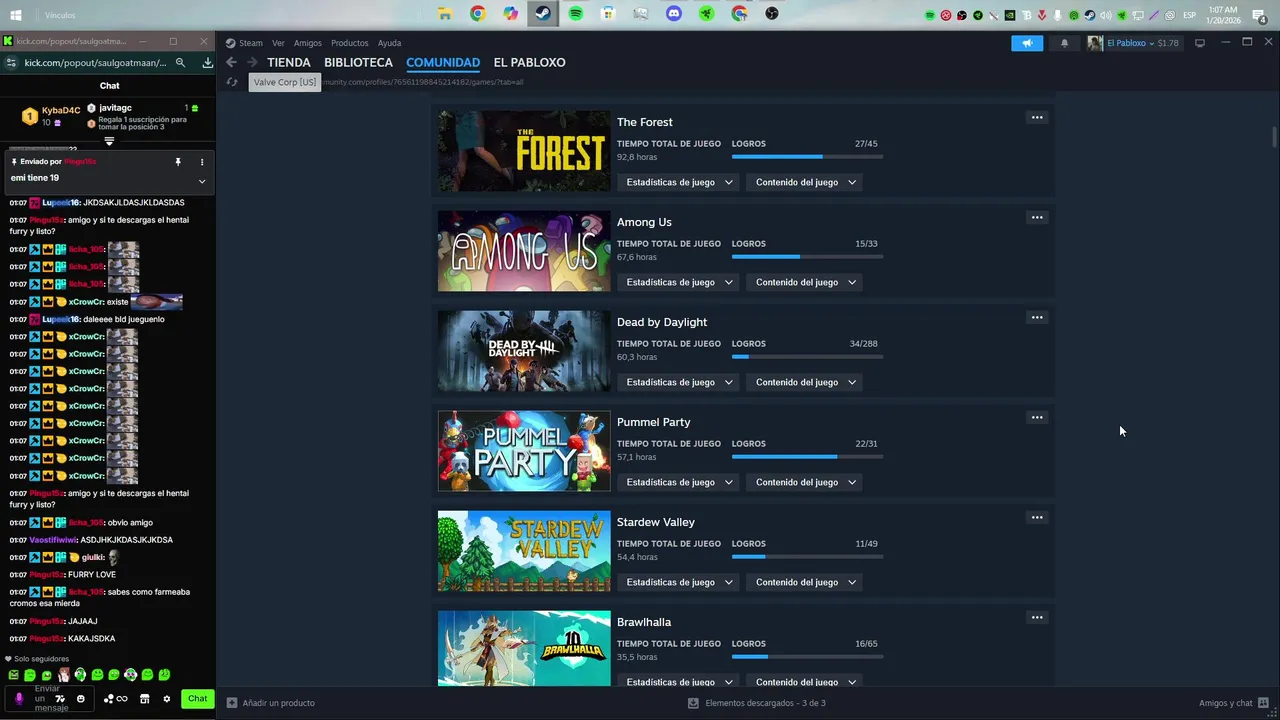1280x720 pixels.
Task: Open Steam notifications bell
Action: (1064, 43)
